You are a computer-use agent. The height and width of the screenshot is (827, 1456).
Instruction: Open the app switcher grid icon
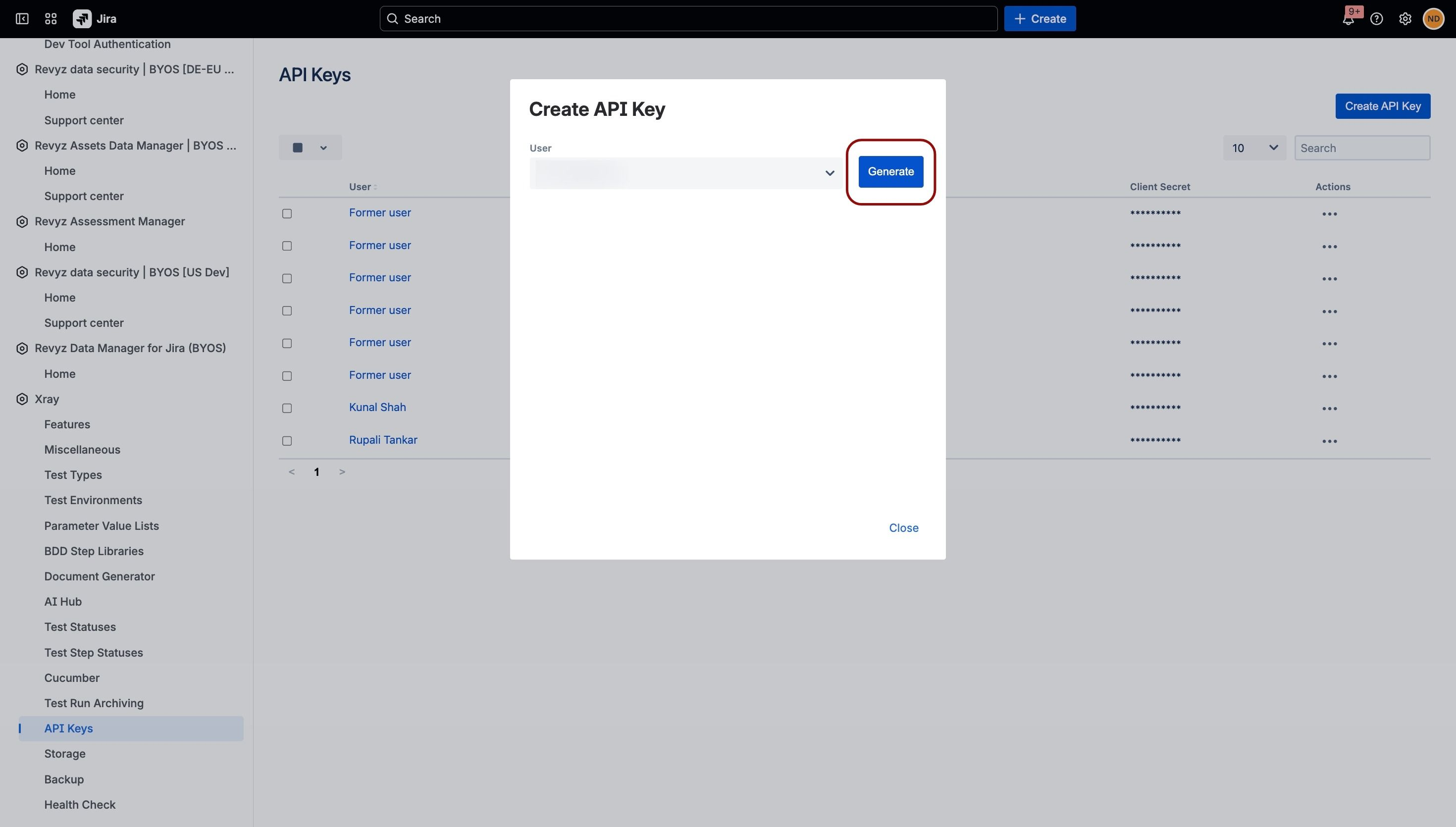(51, 19)
